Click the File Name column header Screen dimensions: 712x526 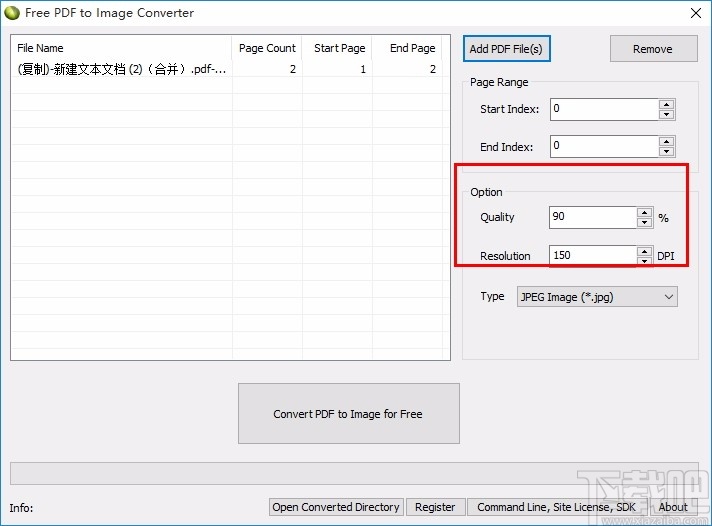point(122,48)
